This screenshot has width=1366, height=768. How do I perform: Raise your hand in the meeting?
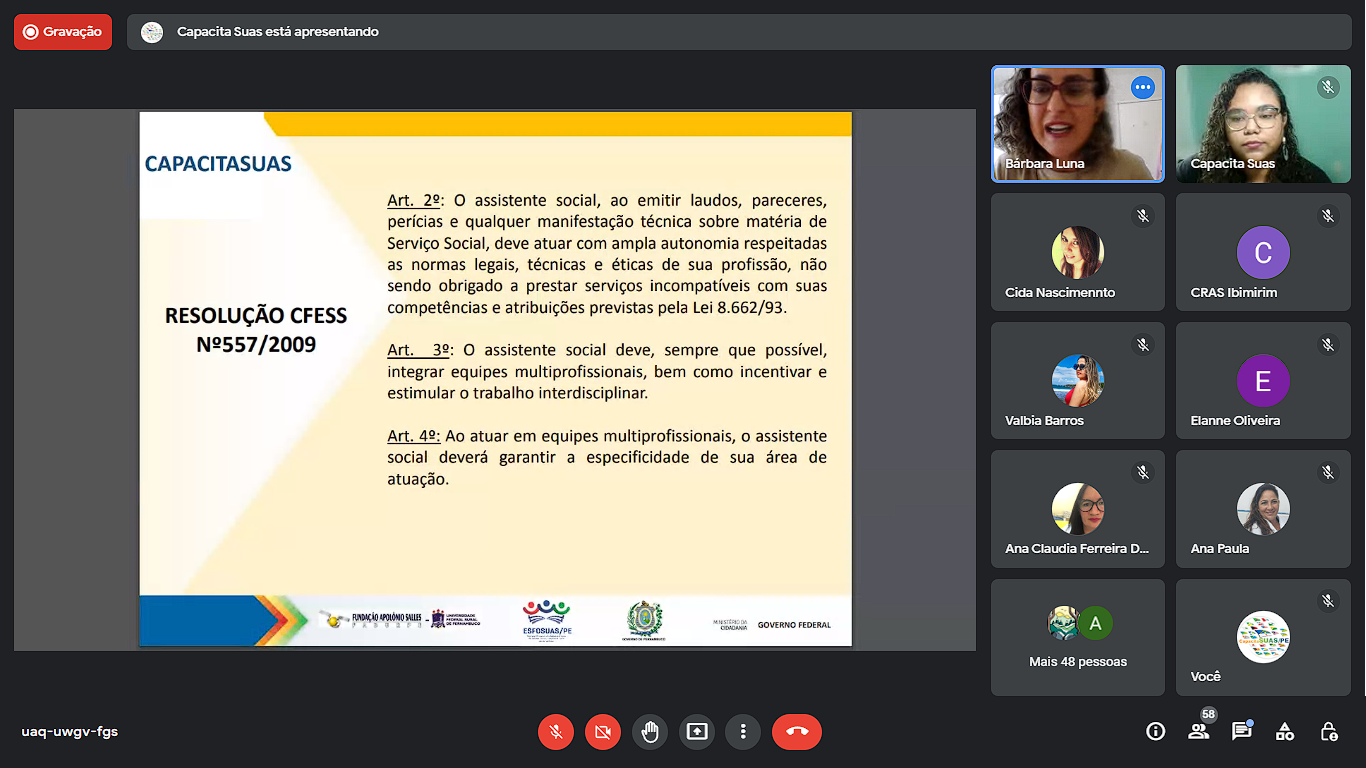coord(650,732)
